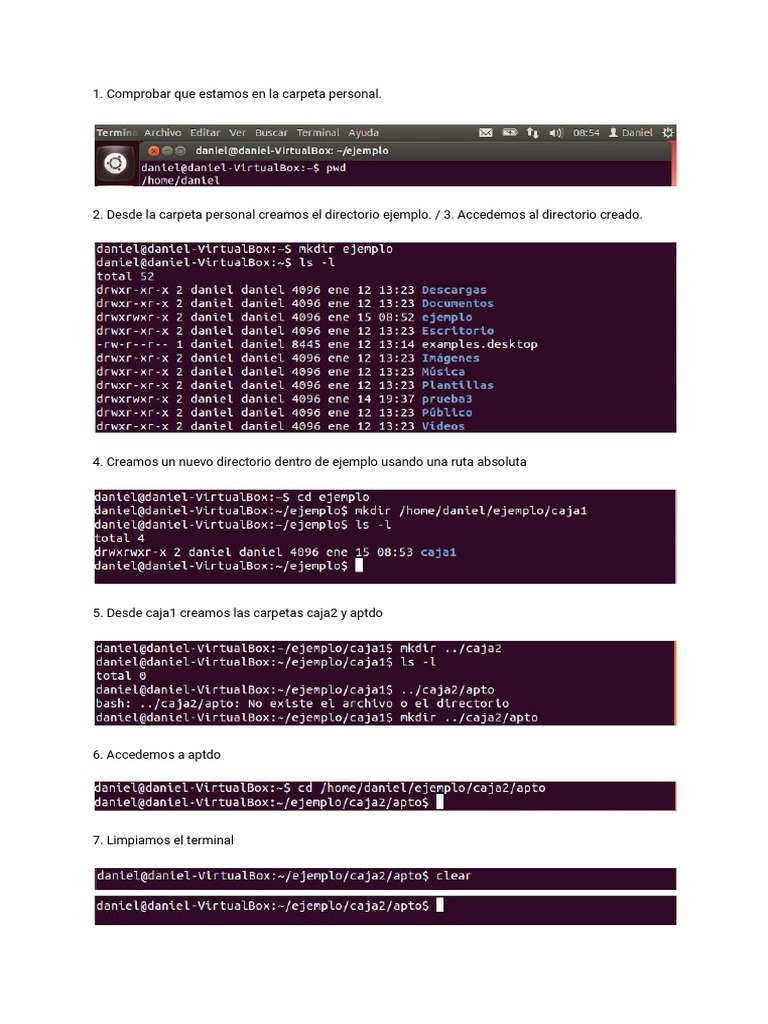
Task: Click heading '4. Creamos un nuevo directorio'
Action: pyautogui.click(x=310, y=462)
